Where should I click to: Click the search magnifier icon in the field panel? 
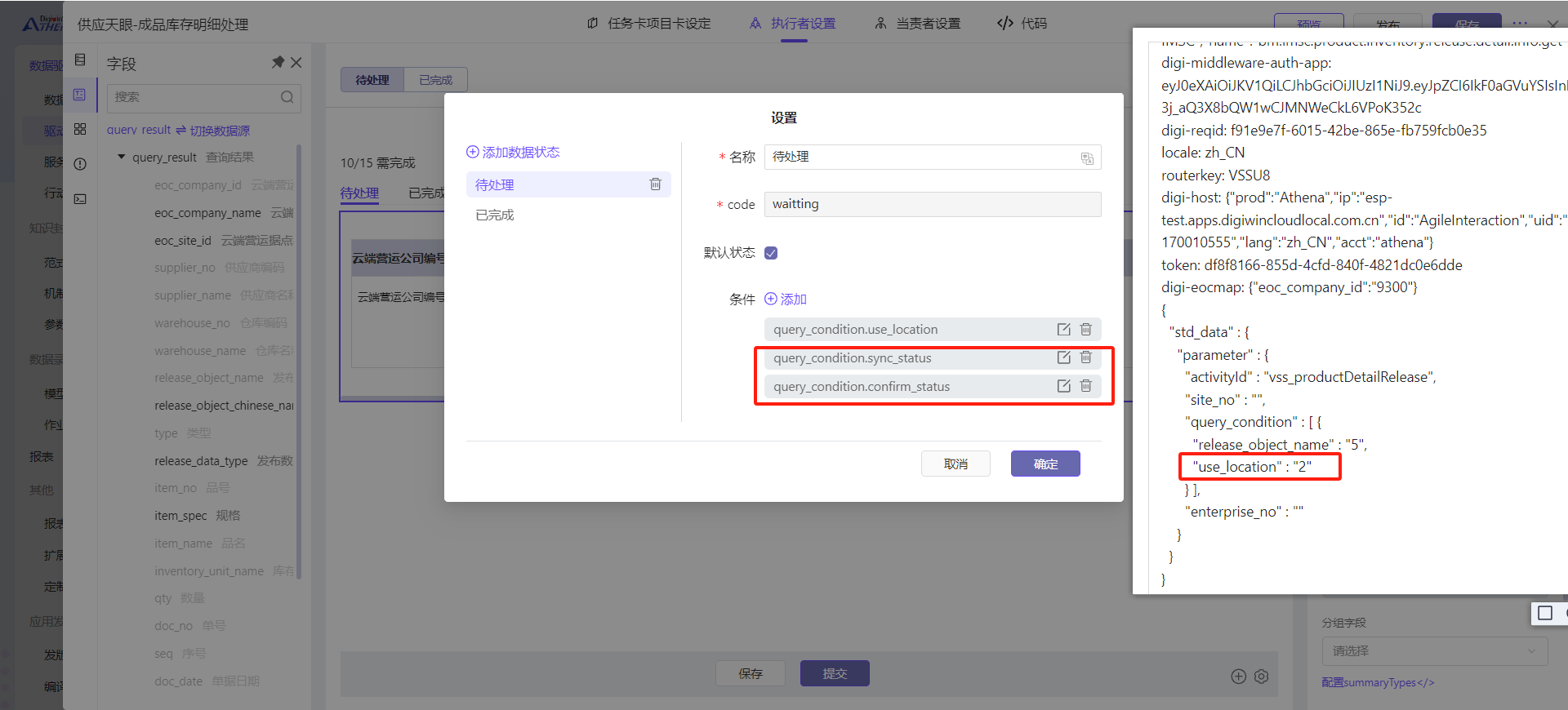click(287, 97)
